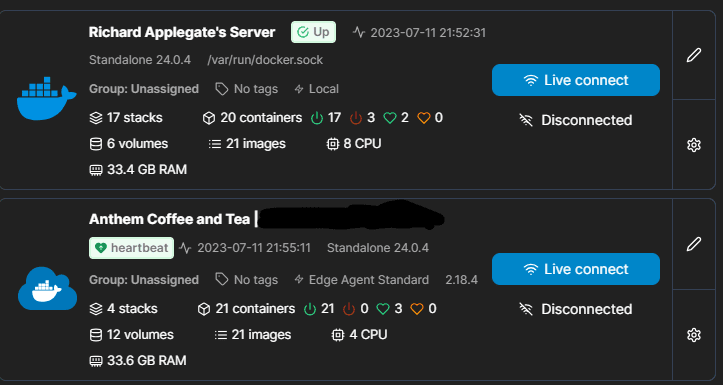Screen dimensions: 723x385
Task: Click the 21 containers stat
Action: tap(246, 309)
